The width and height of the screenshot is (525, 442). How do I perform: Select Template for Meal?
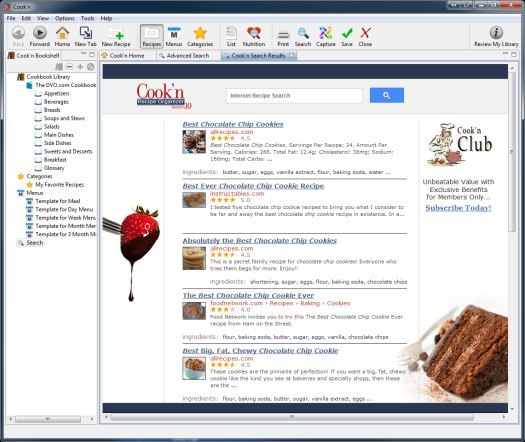[x=58, y=201]
